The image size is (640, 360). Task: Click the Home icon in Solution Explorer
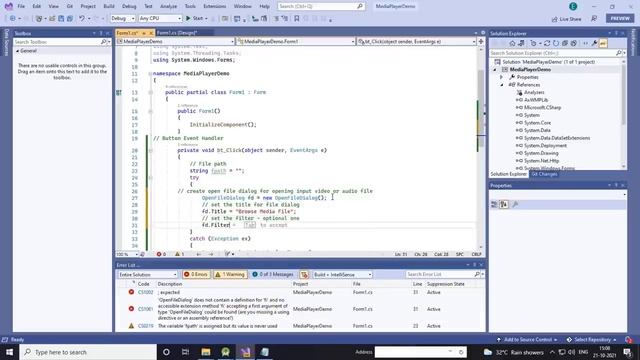point(513,43)
